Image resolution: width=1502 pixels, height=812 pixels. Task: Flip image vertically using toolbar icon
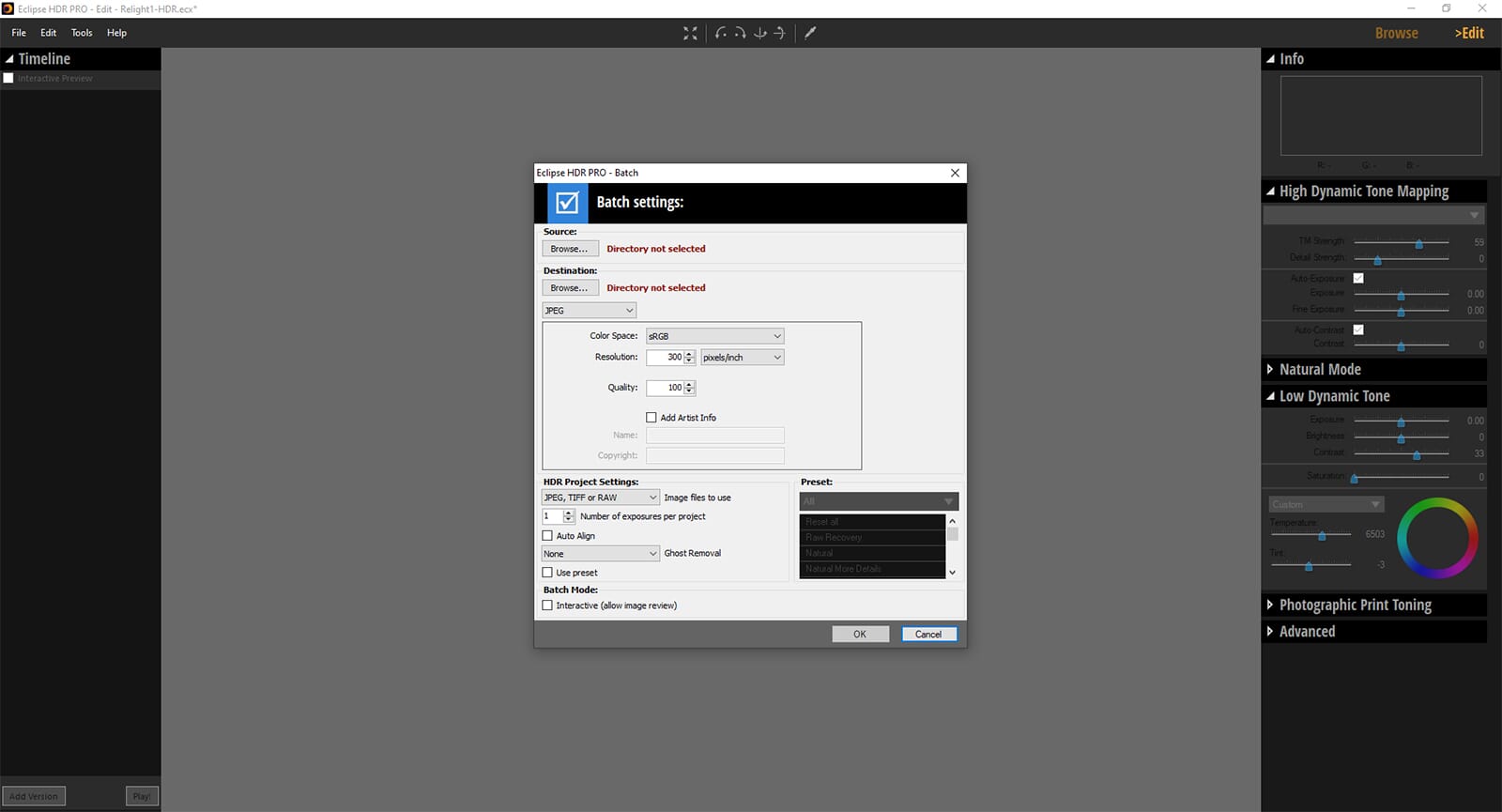pos(779,33)
